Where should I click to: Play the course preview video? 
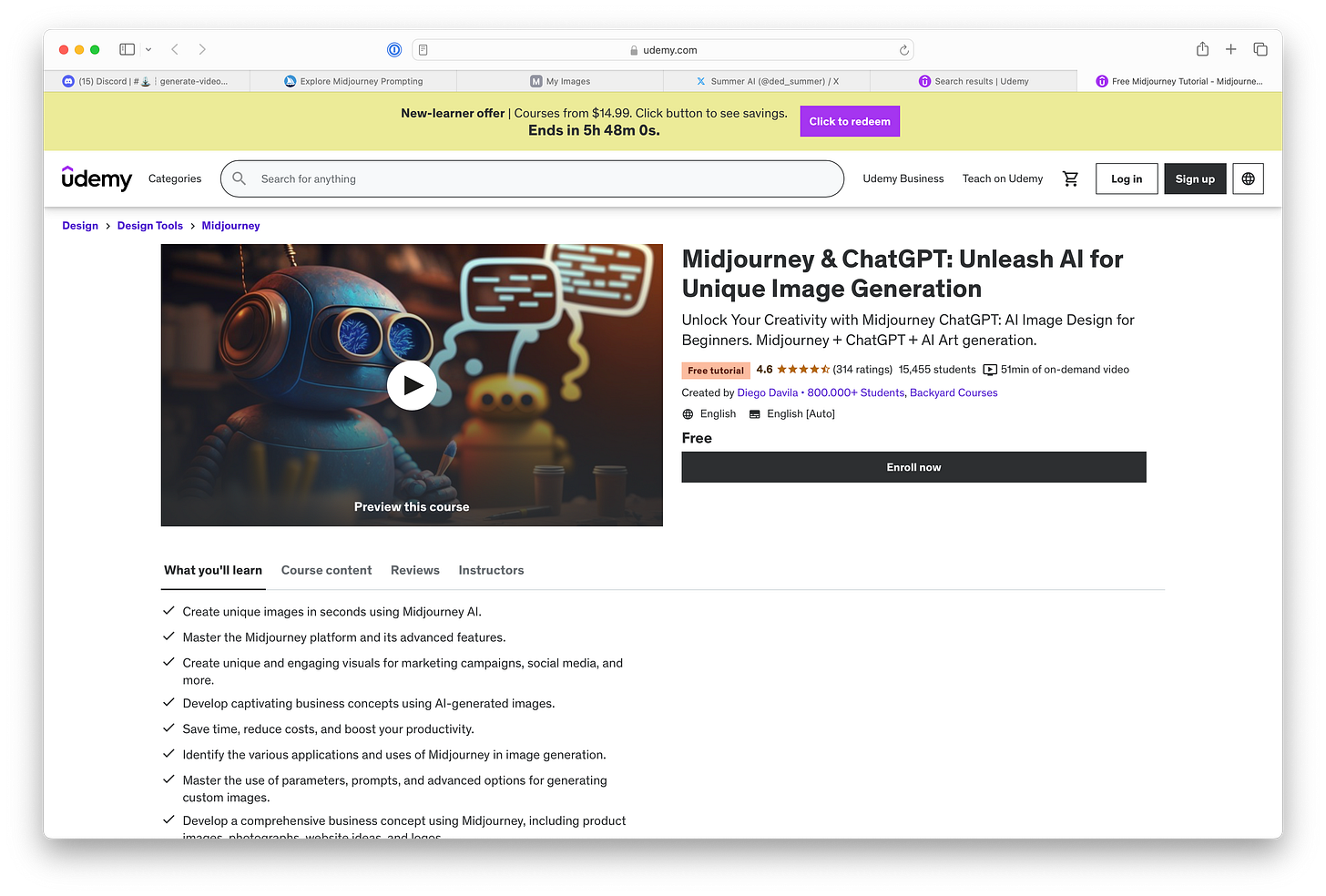click(412, 385)
